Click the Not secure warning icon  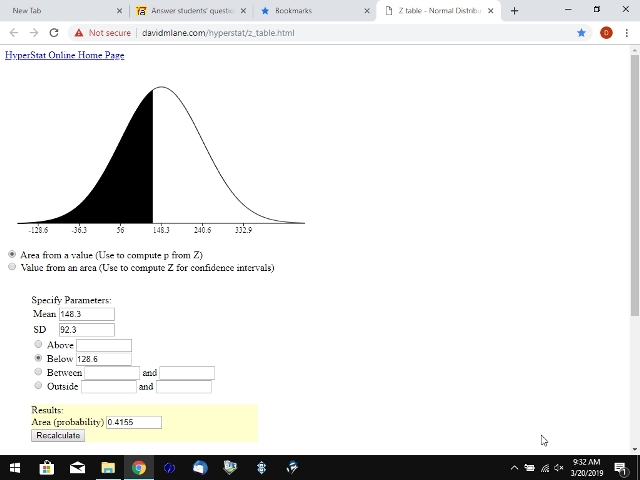point(79,33)
